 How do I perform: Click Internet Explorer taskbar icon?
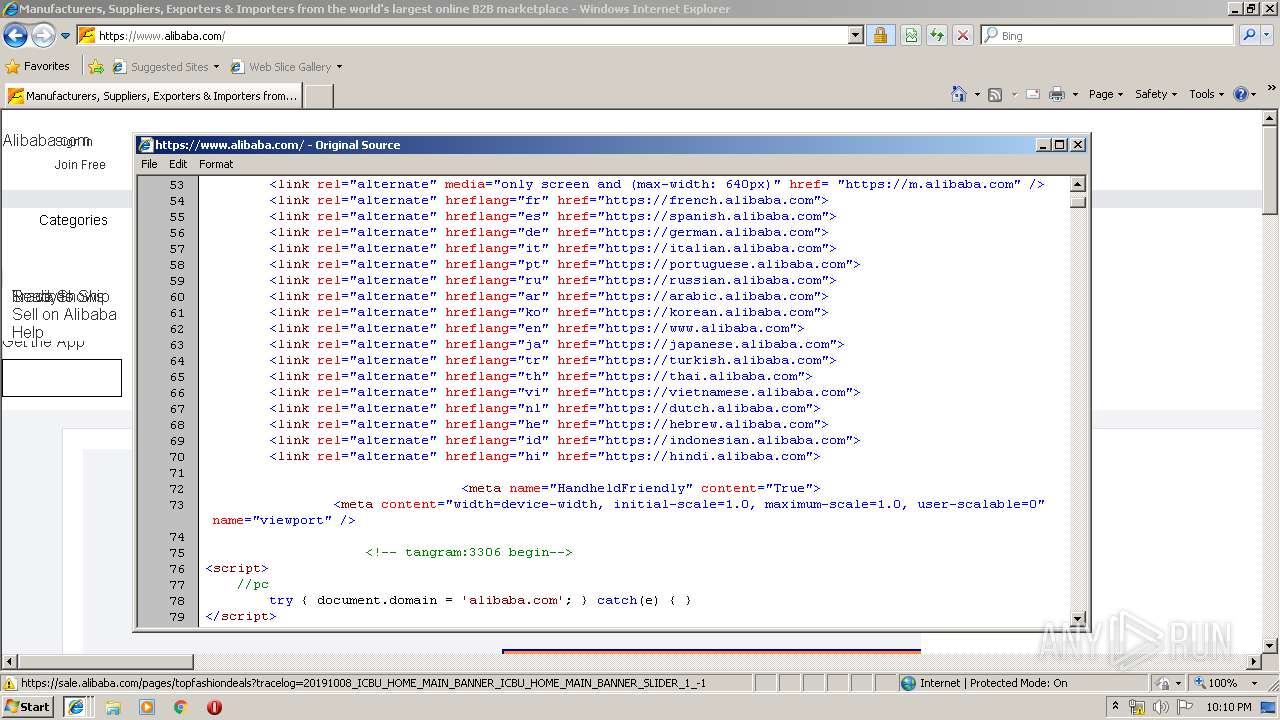coord(76,706)
